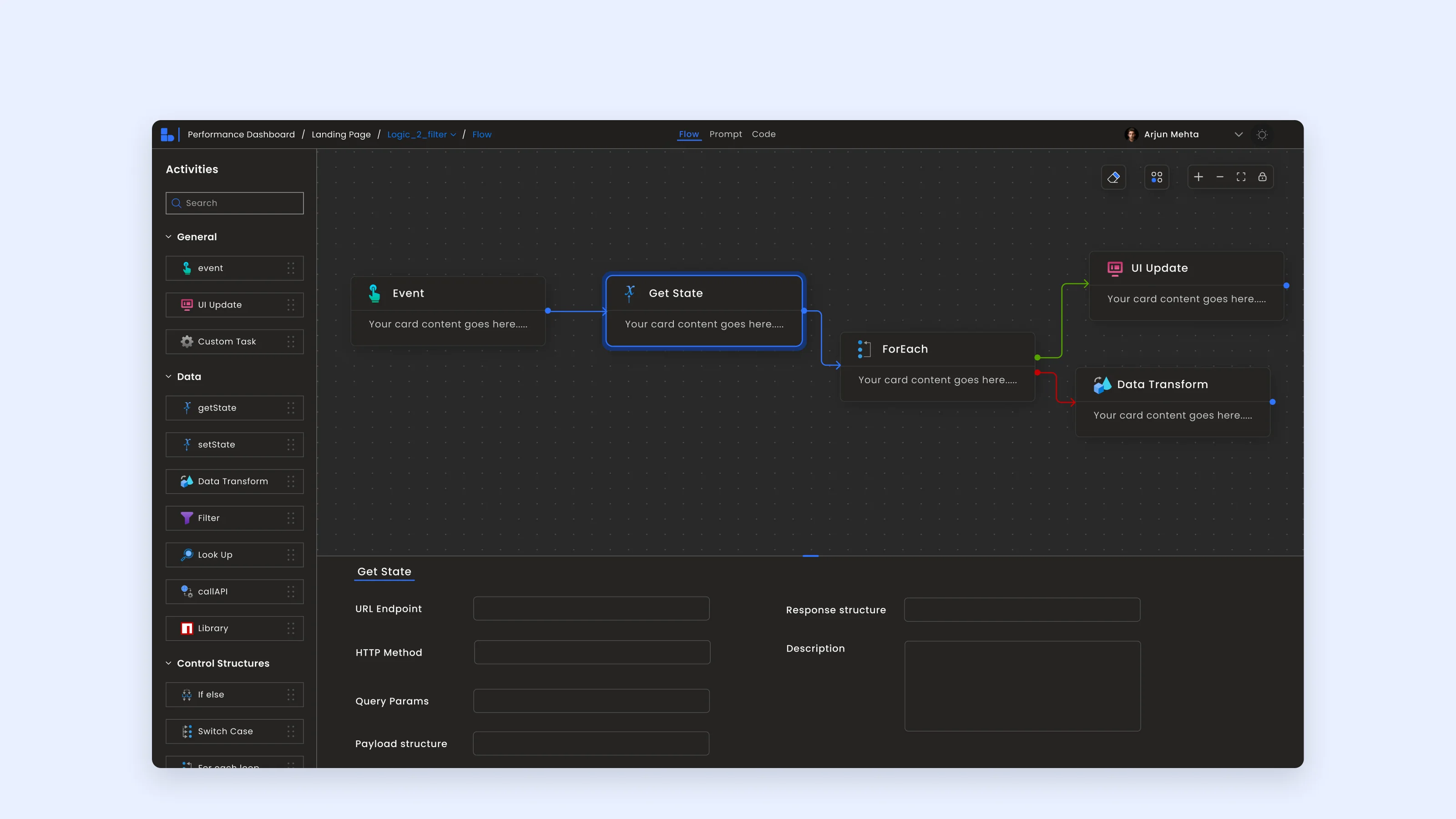Toggle light/dark theme sun icon
Image resolution: width=1456 pixels, height=819 pixels.
click(1262, 135)
